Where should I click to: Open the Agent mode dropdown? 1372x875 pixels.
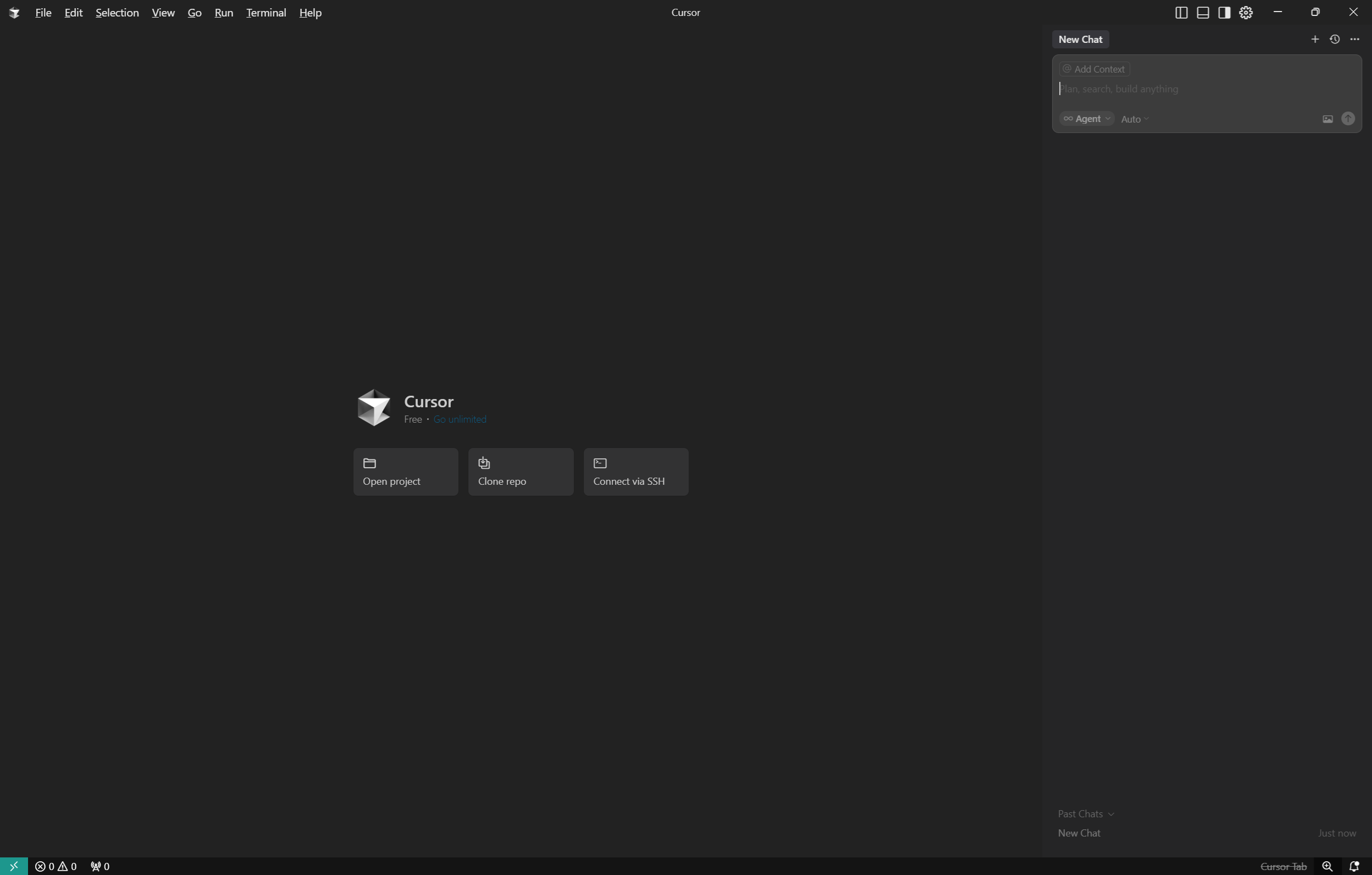1087,119
